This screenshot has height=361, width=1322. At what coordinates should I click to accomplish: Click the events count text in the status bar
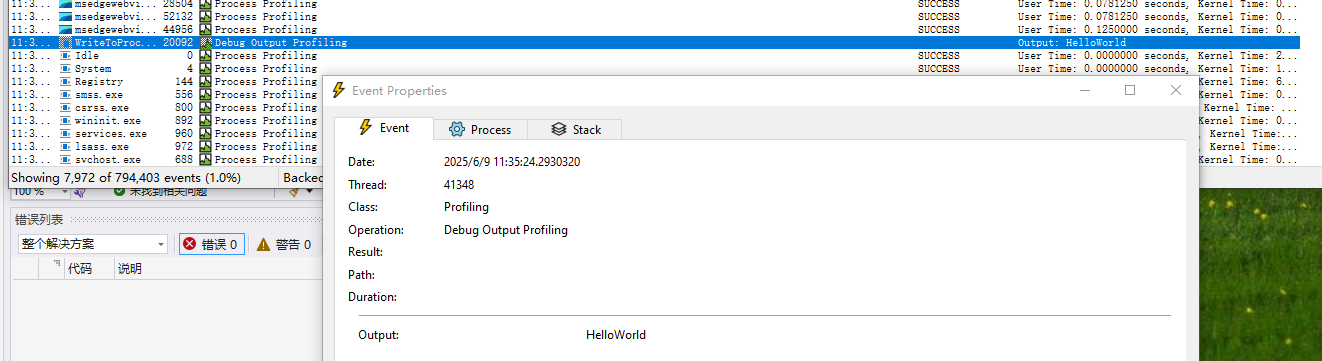point(125,178)
